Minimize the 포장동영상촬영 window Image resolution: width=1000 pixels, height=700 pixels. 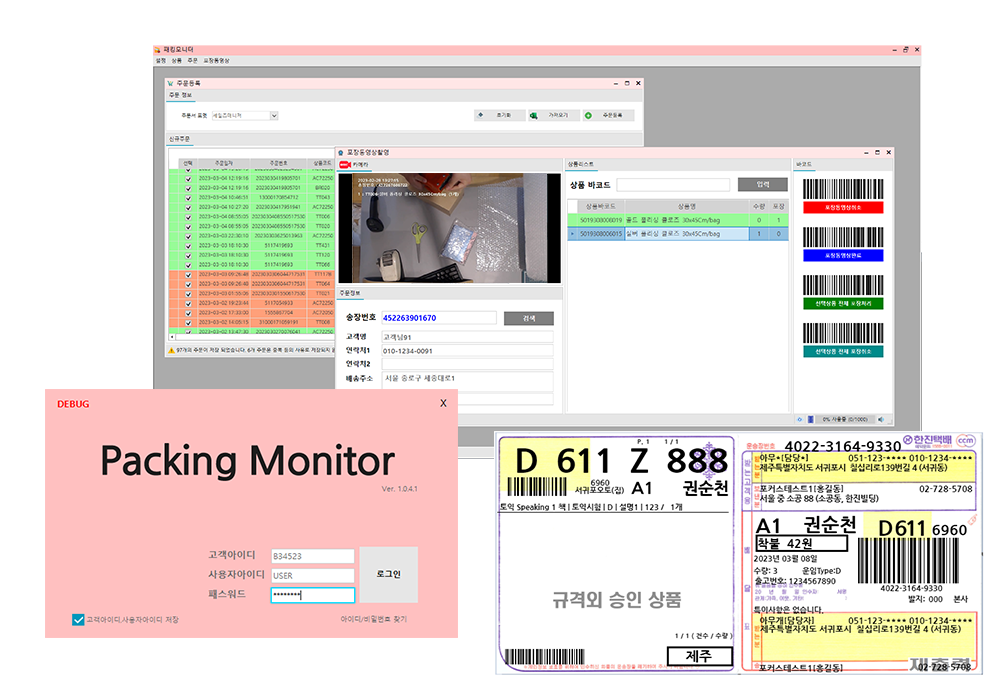[865, 153]
